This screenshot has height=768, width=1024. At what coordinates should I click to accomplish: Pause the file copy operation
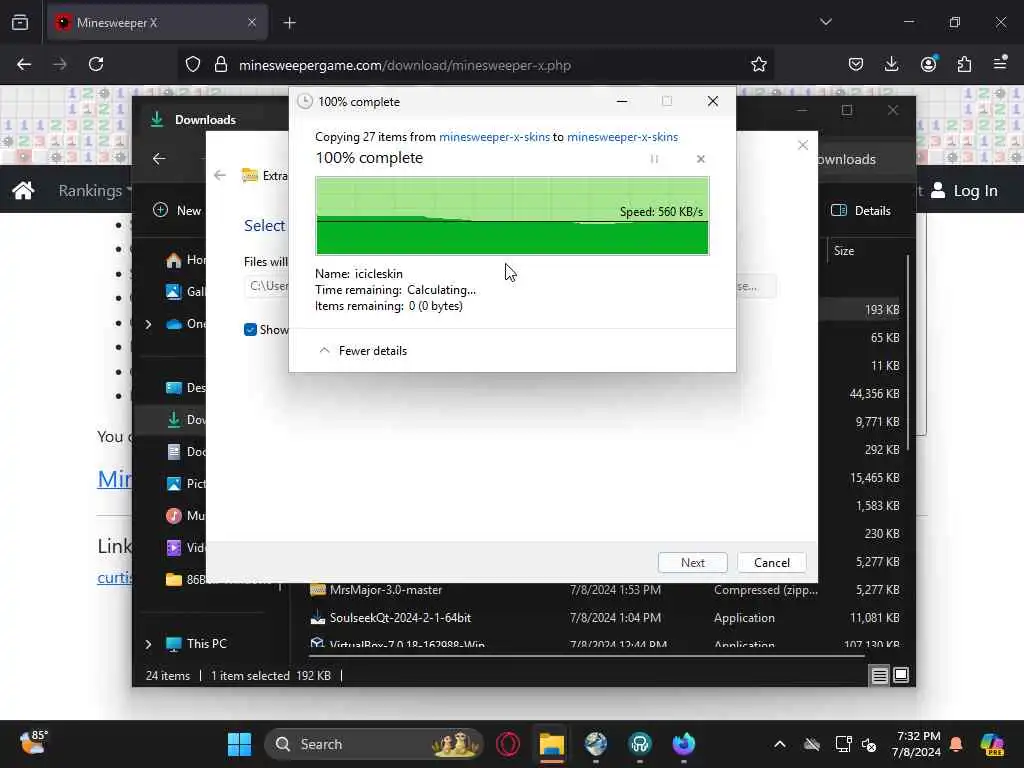click(654, 159)
